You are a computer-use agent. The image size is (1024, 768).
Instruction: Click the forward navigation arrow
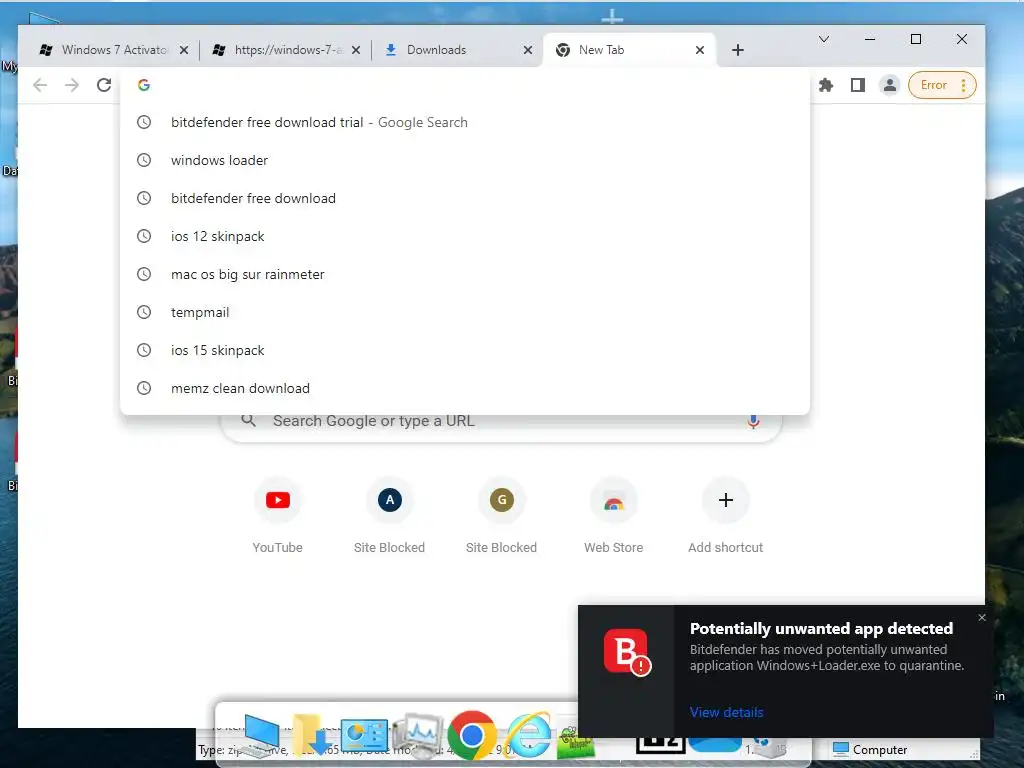[x=72, y=85]
